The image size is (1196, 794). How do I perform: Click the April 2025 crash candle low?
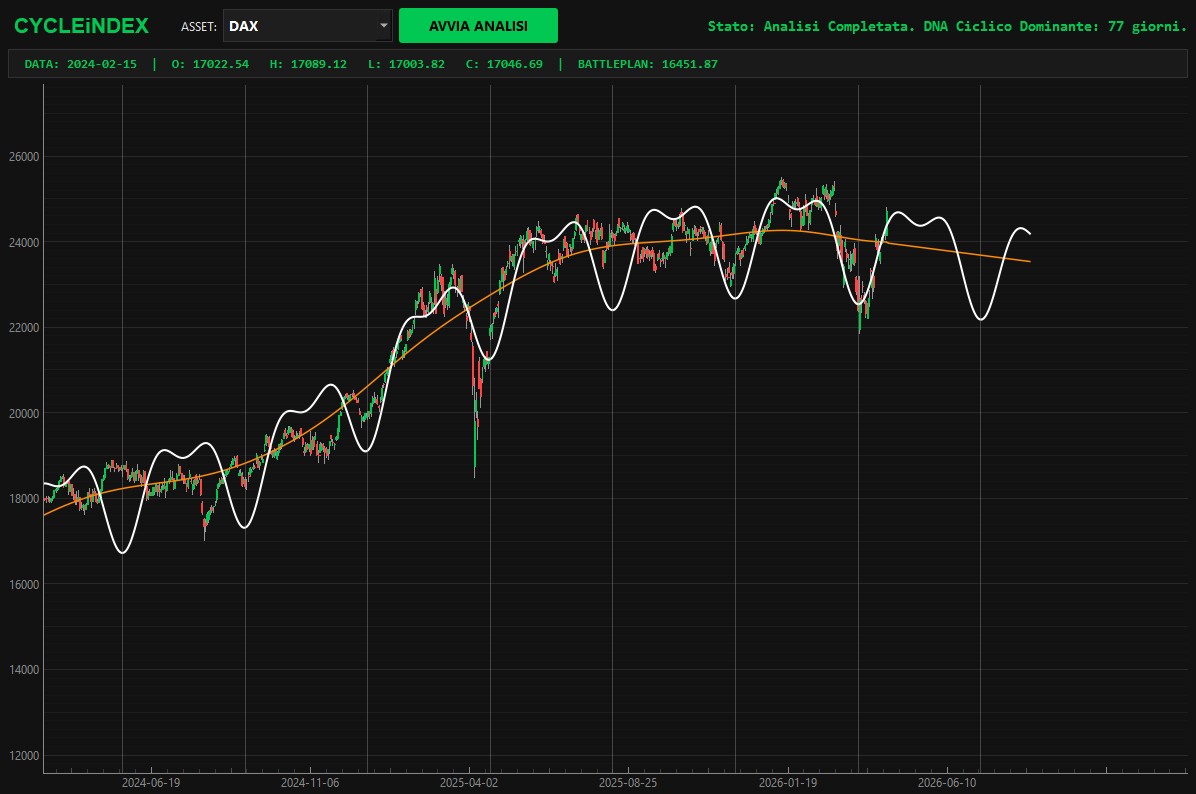474,474
